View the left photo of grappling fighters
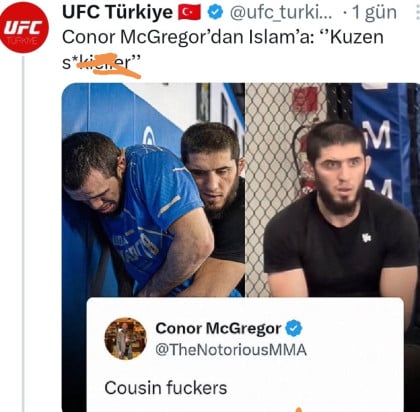Image resolution: width=420 pixels, height=412 pixels. point(153,190)
